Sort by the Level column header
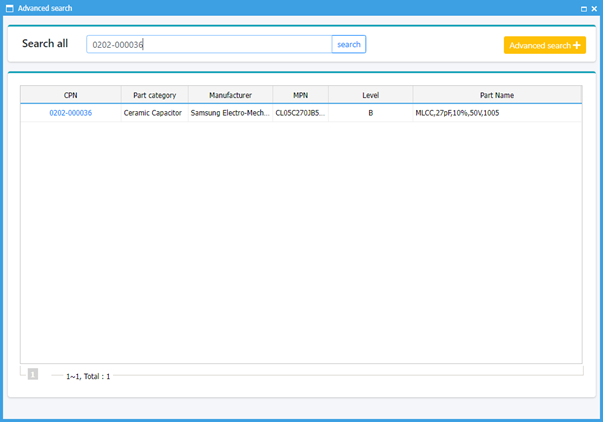The width and height of the screenshot is (603, 422). 370,95
